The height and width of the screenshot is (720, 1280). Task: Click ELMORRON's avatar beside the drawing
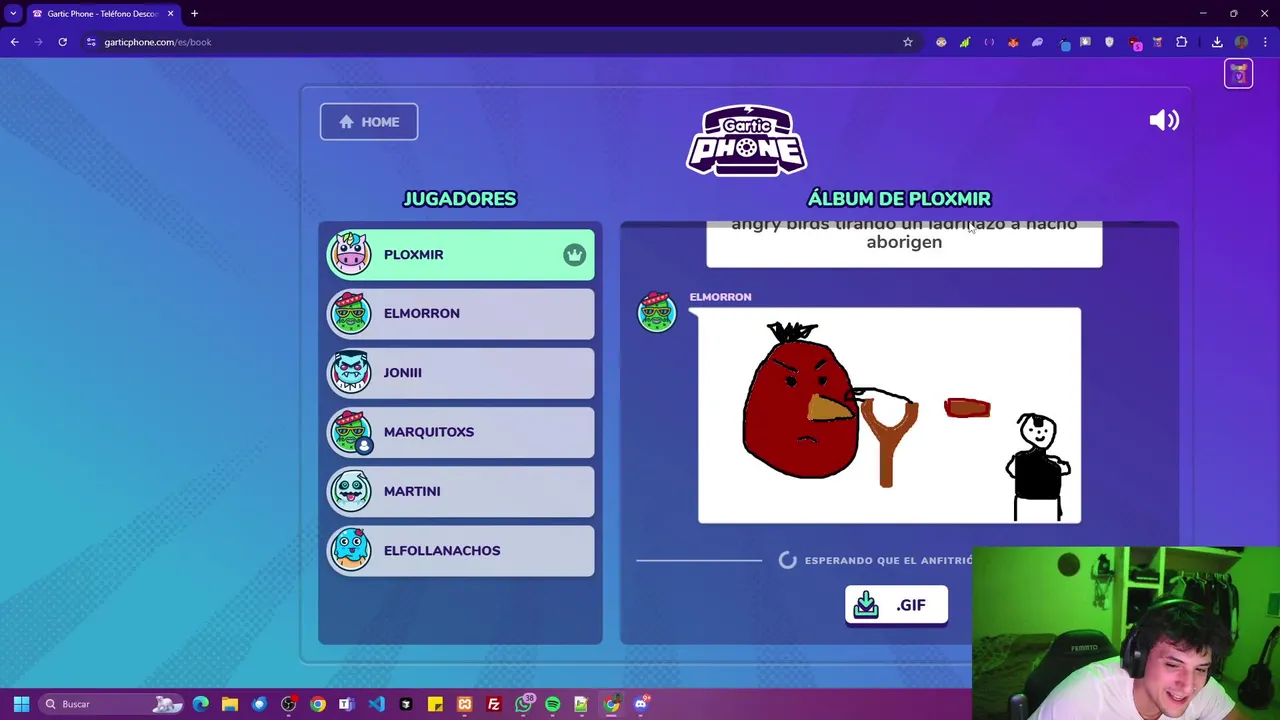[x=657, y=311]
